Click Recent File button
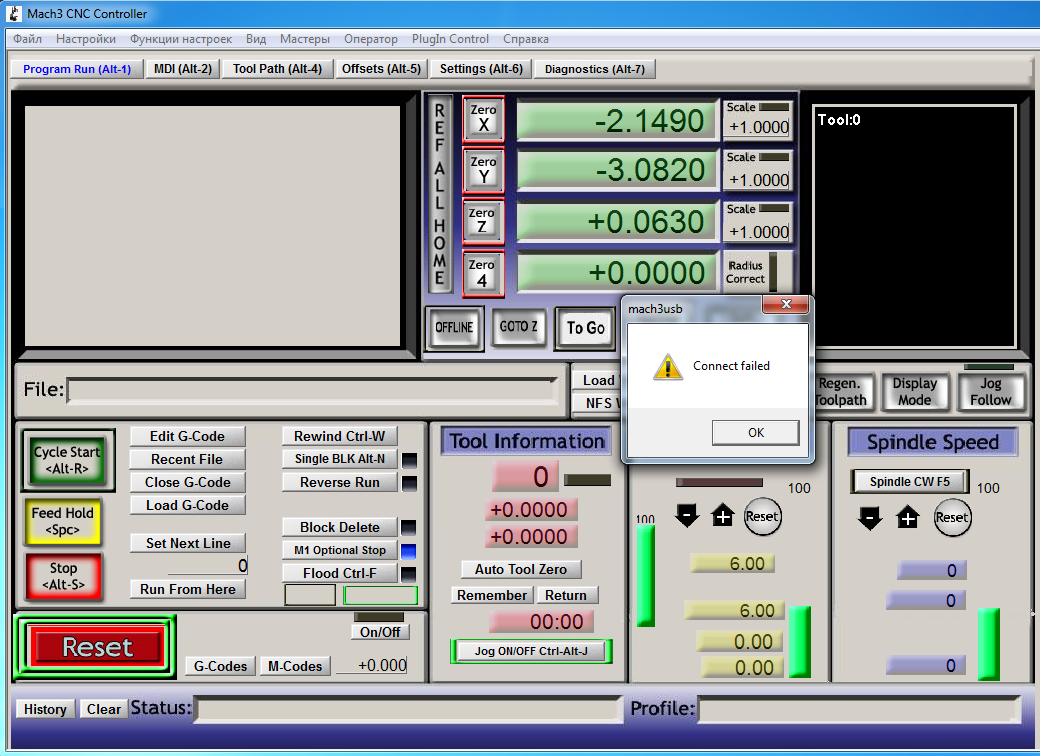The height and width of the screenshot is (756, 1040). [x=187, y=459]
